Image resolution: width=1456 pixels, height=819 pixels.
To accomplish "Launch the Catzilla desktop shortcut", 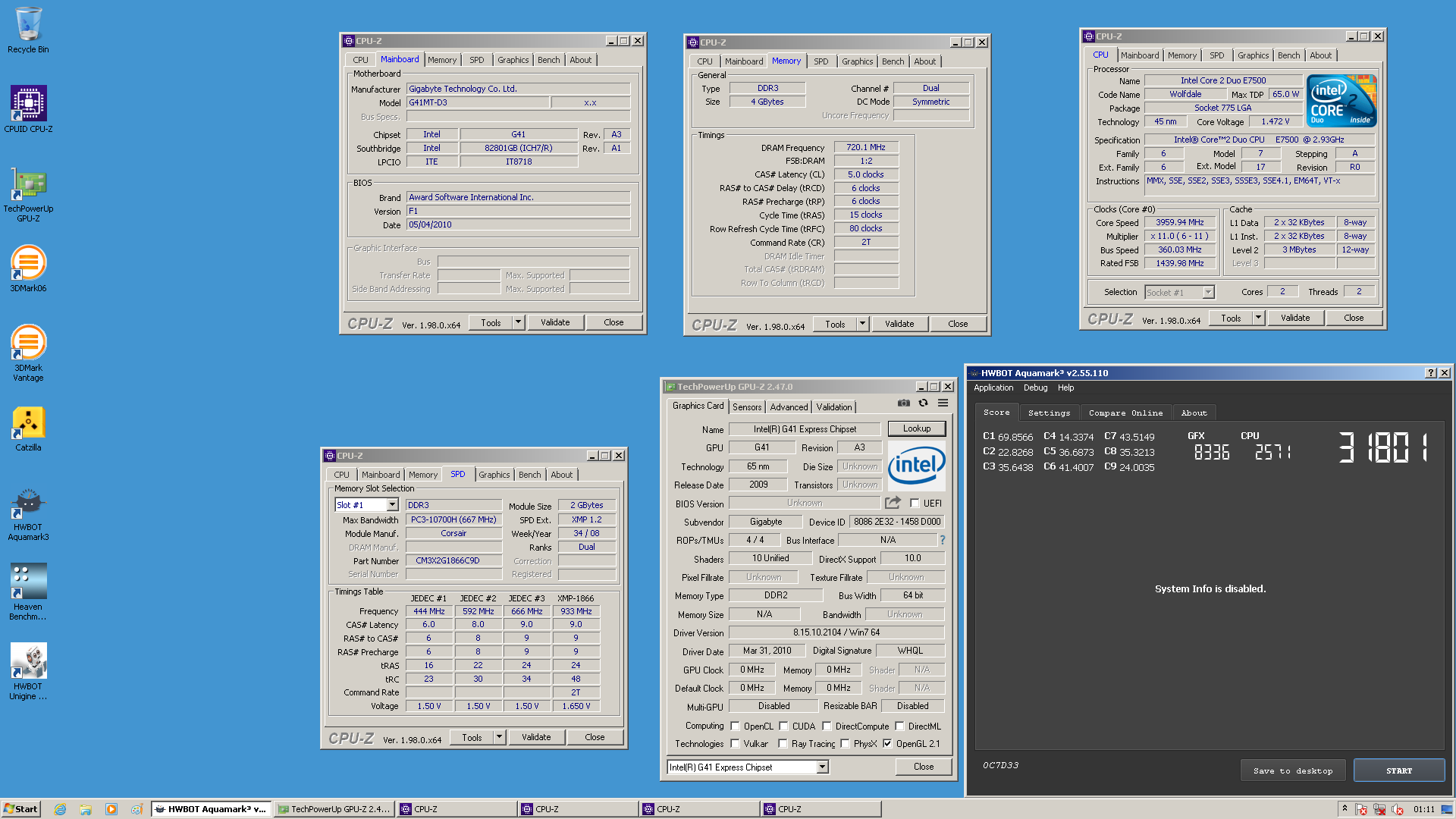I will pyautogui.click(x=28, y=428).
